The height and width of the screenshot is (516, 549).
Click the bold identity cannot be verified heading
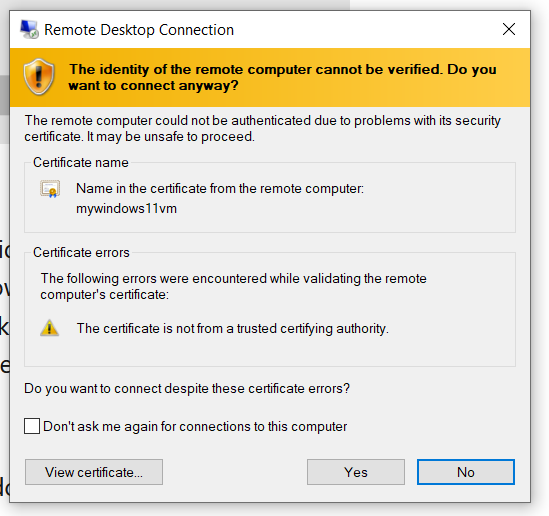(283, 77)
